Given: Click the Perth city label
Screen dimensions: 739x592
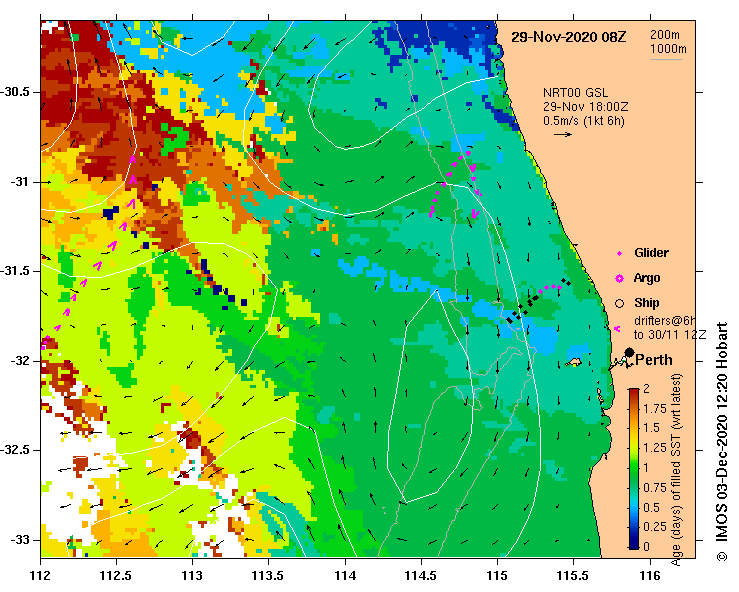Looking at the screenshot, I should (x=654, y=360).
